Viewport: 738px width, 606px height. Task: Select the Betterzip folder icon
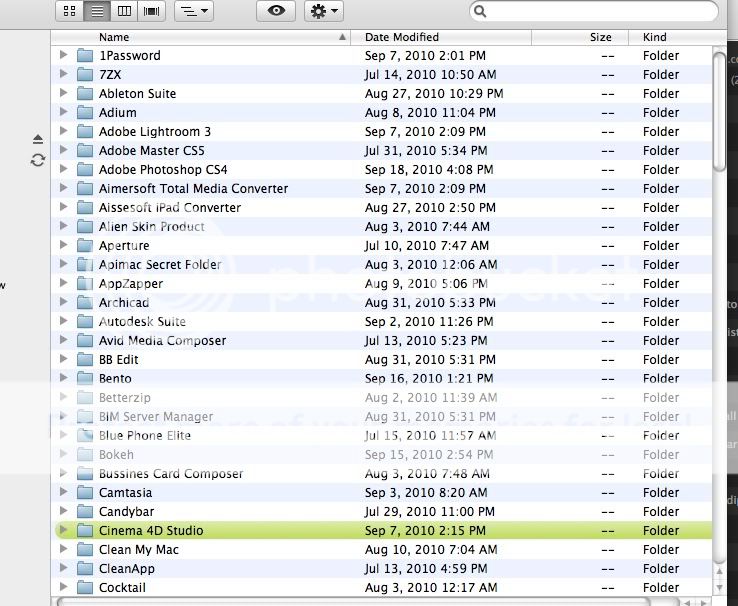point(85,398)
